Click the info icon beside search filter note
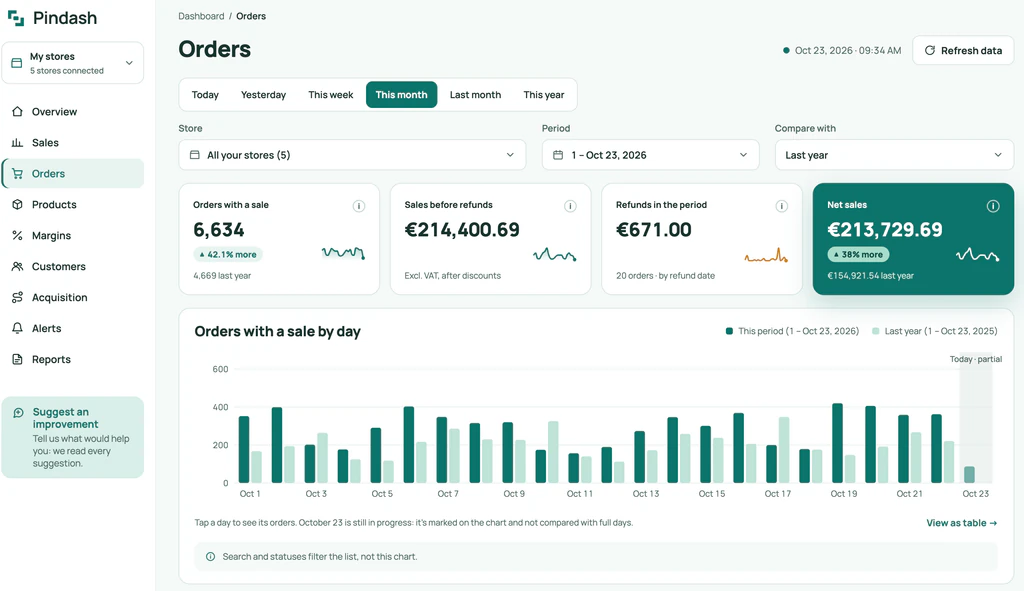Image resolution: width=1024 pixels, height=591 pixels. 210,557
